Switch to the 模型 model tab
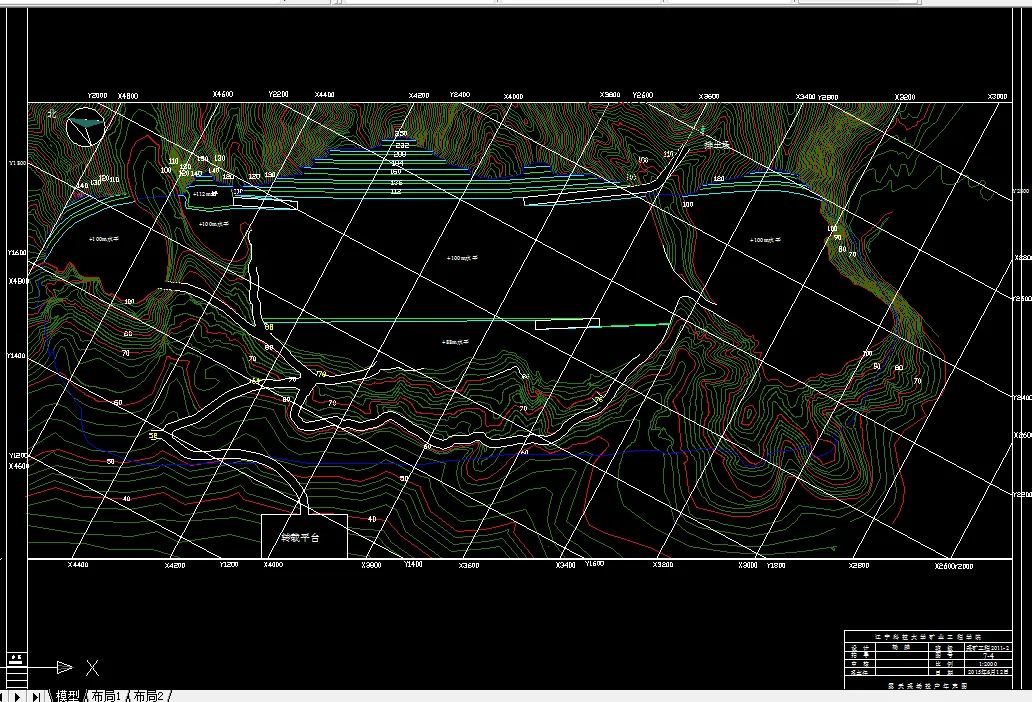This screenshot has width=1032, height=702. pos(67,695)
